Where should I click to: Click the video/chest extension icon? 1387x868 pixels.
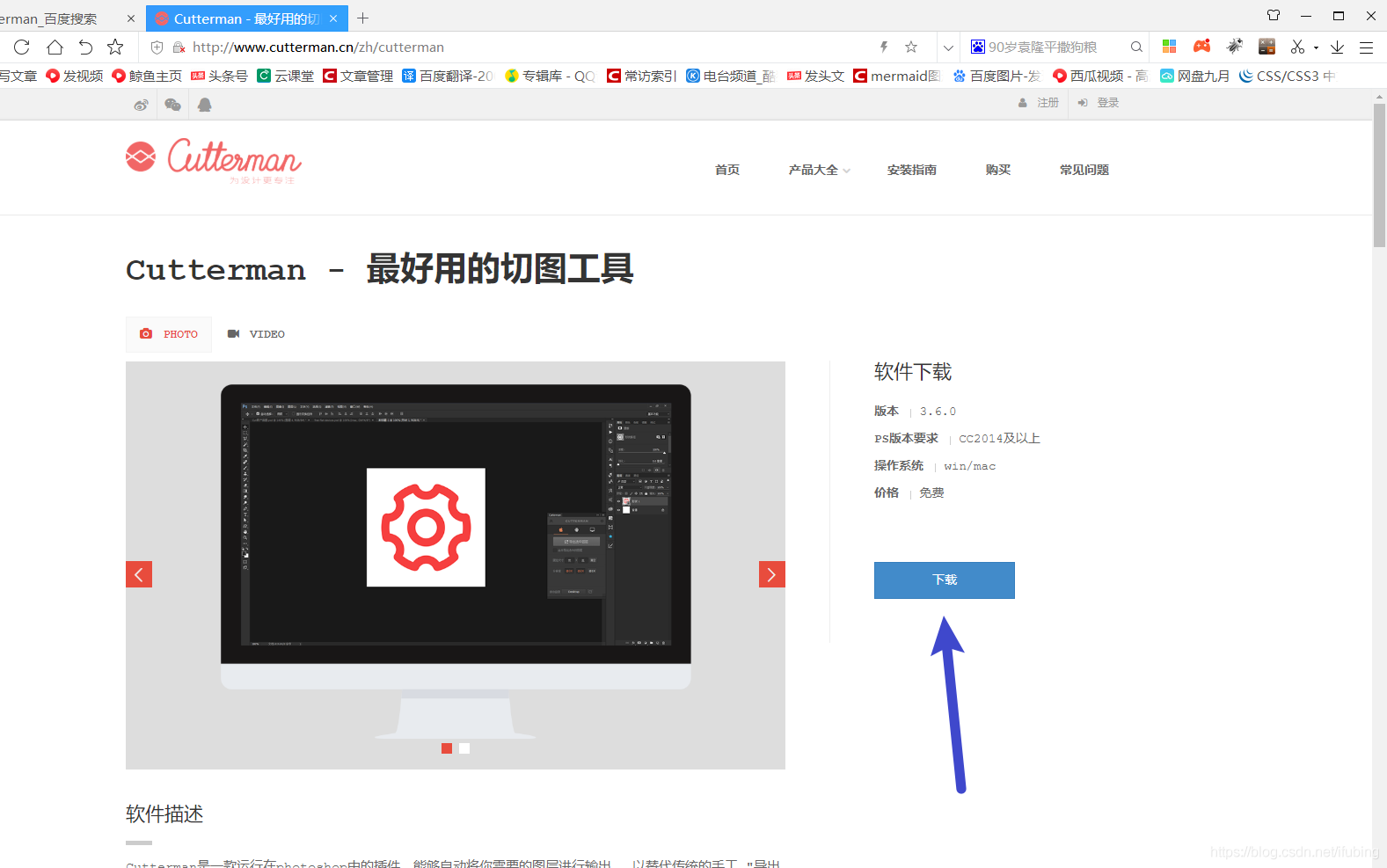click(1267, 46)
